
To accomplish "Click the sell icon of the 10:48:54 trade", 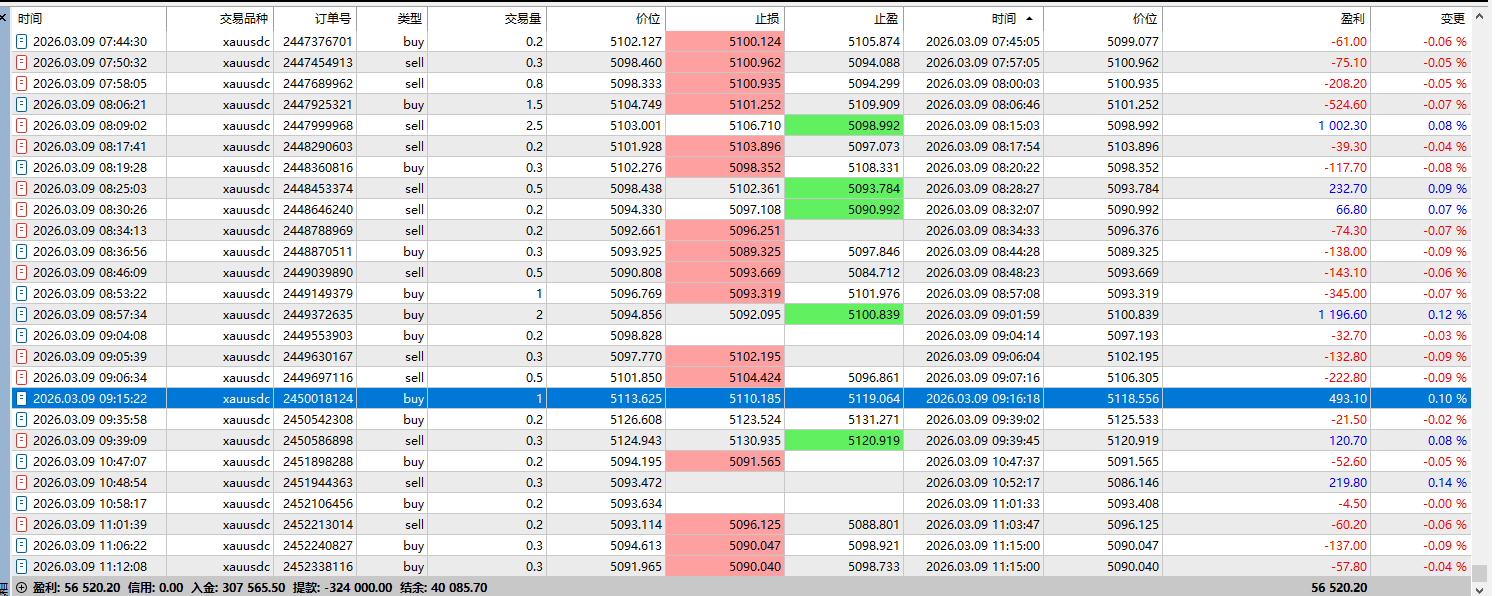I will (x=22, y=482).
